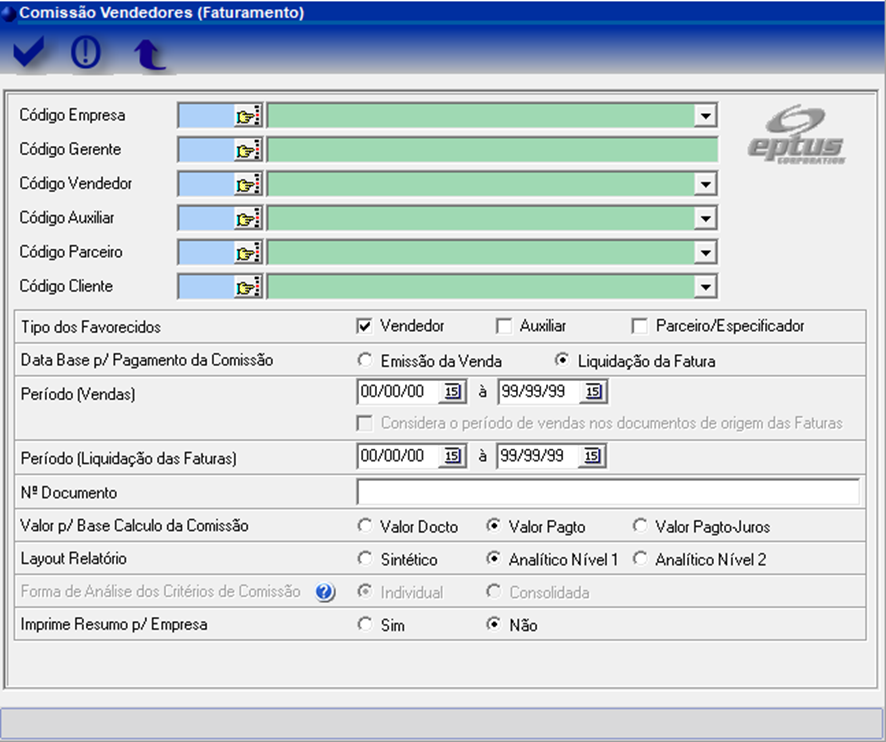Enable the Auxiliar checkbox
Screen dimensions: 886x742
point(504,326)
